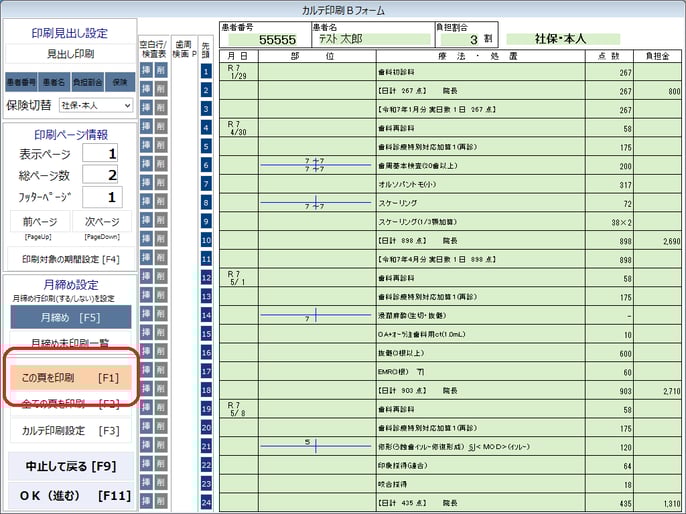
Task: Select row number 4 as 先頭
Action: [x=206, y=127]
